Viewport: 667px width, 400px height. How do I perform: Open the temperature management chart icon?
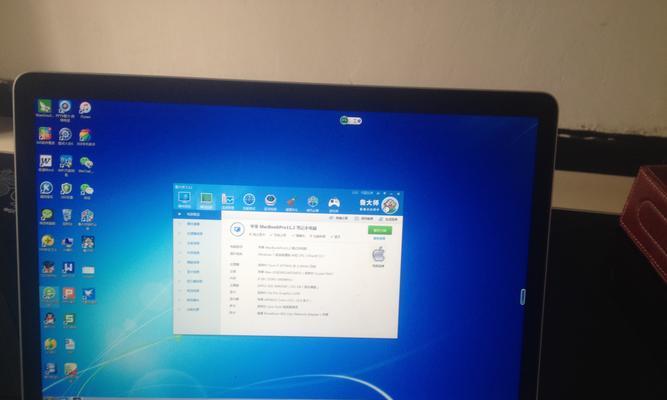click(x=228, y=200)
